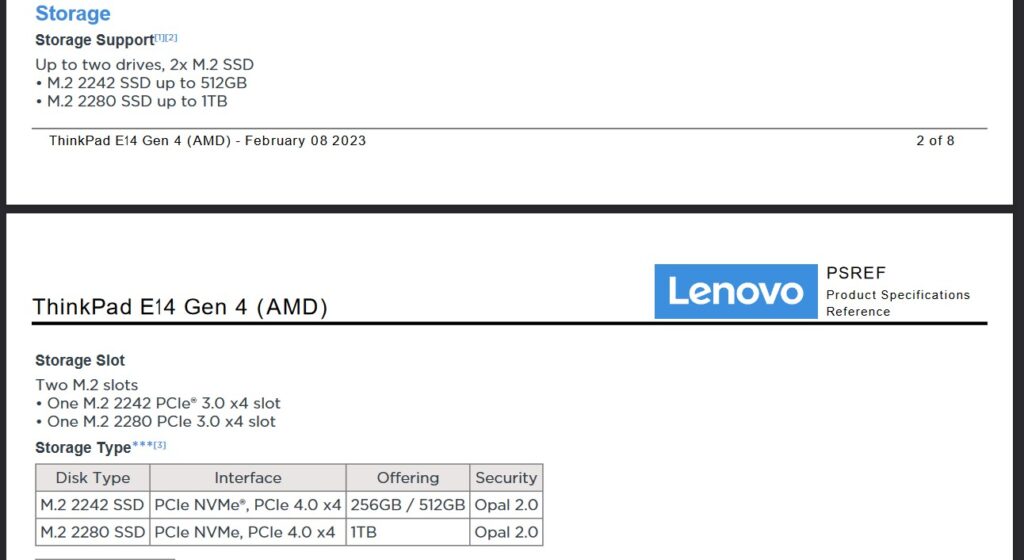The width and height of the screenshot is (1024, 560).
Task: Select the Security column header
Action: pos(506,478)
